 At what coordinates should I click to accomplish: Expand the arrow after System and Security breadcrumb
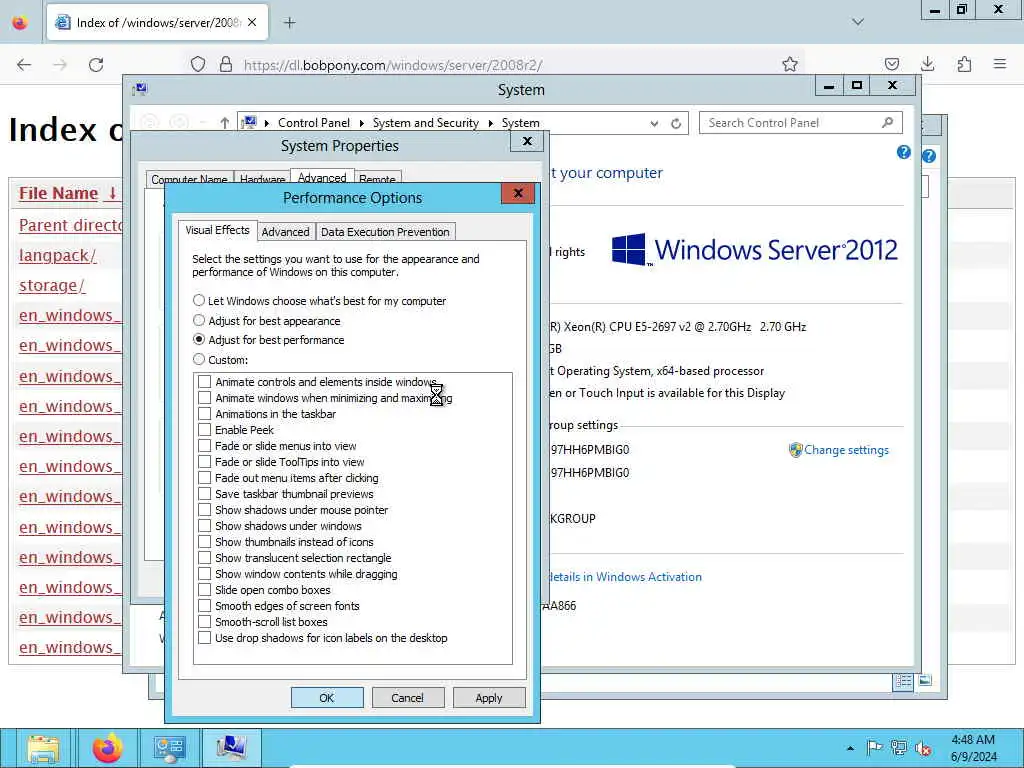point(490,123)
